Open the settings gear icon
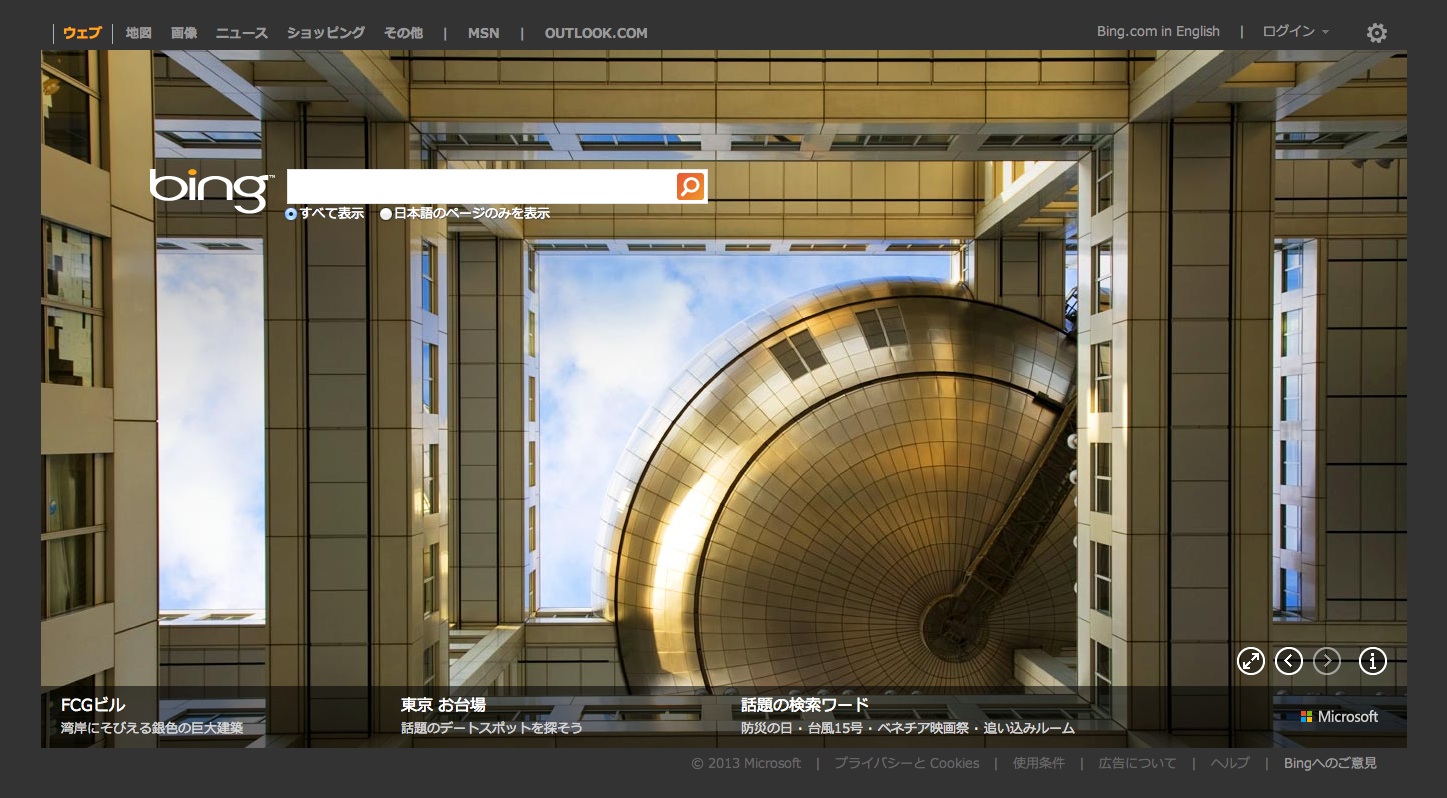This screenshot has height=798, width=1447. (1377, 33)
